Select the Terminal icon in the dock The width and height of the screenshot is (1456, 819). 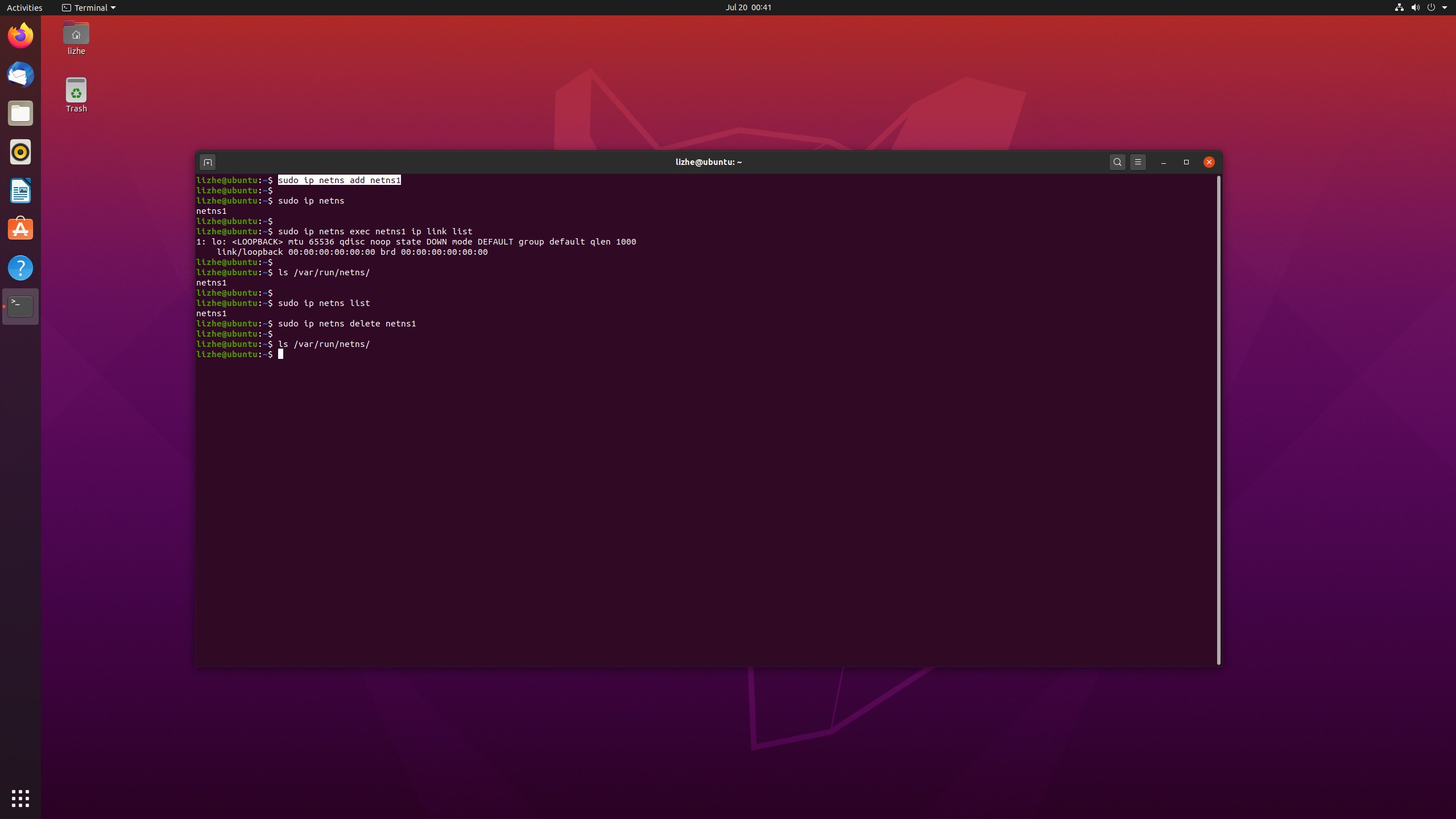coord(20,307)
